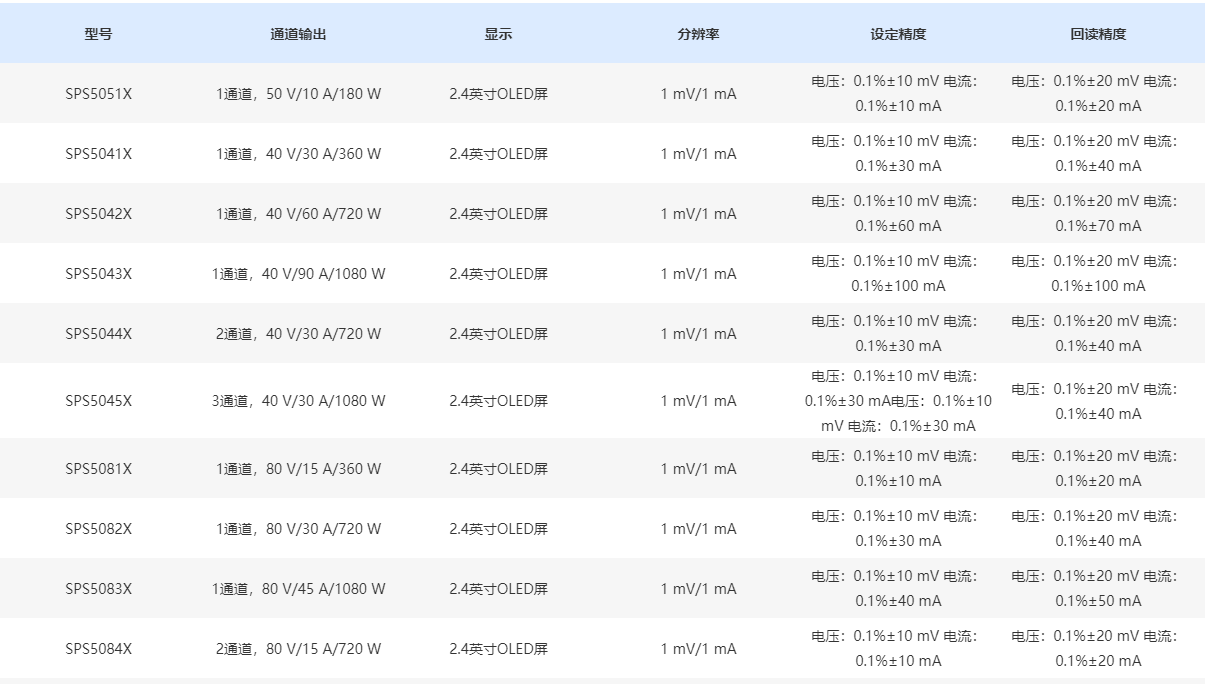This screenshot has height=684, width=1205.
Task: Click the 型号 column header
Action: point(98,34)
